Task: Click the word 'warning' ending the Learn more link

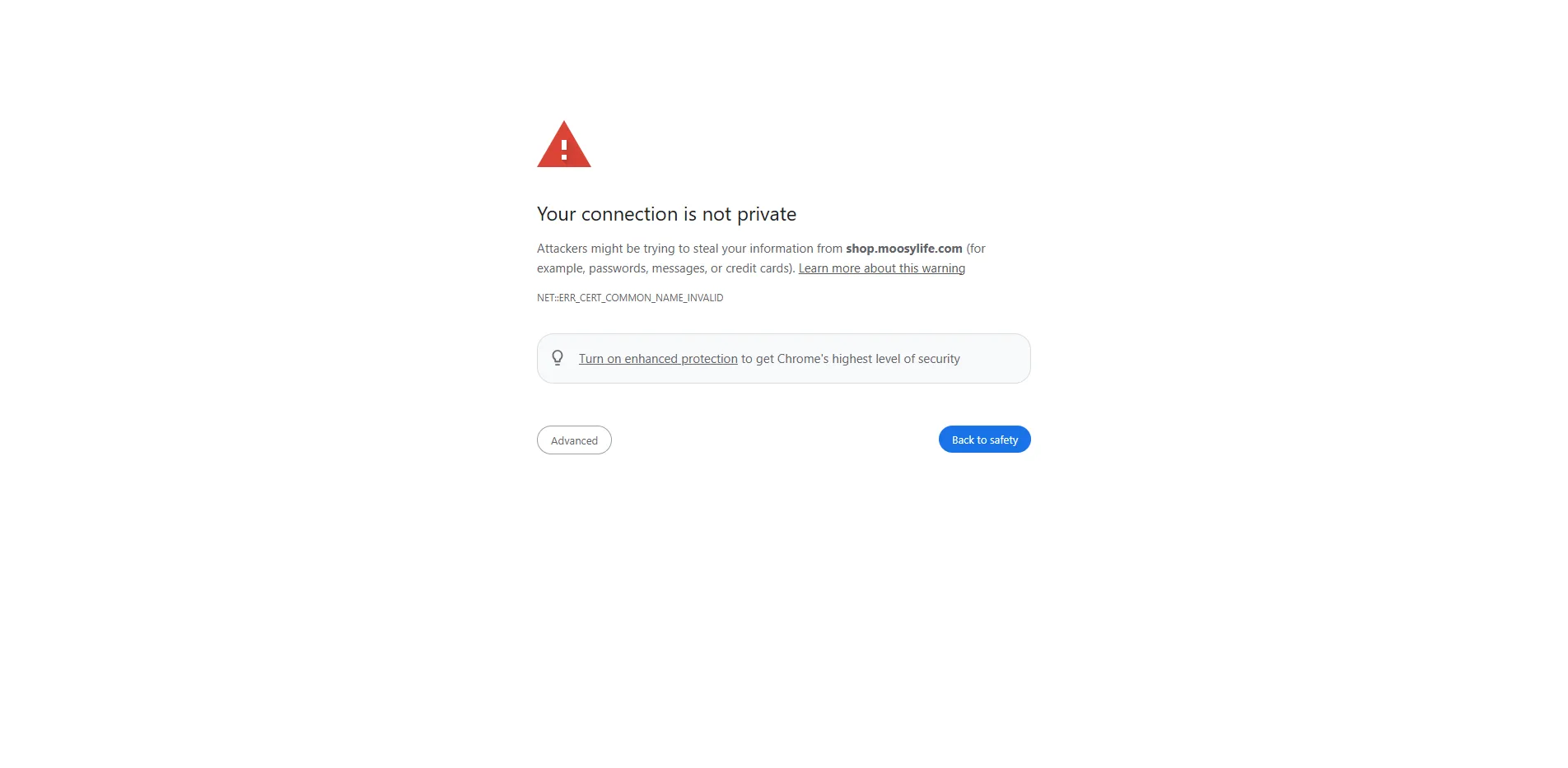Action: (943, 268)
